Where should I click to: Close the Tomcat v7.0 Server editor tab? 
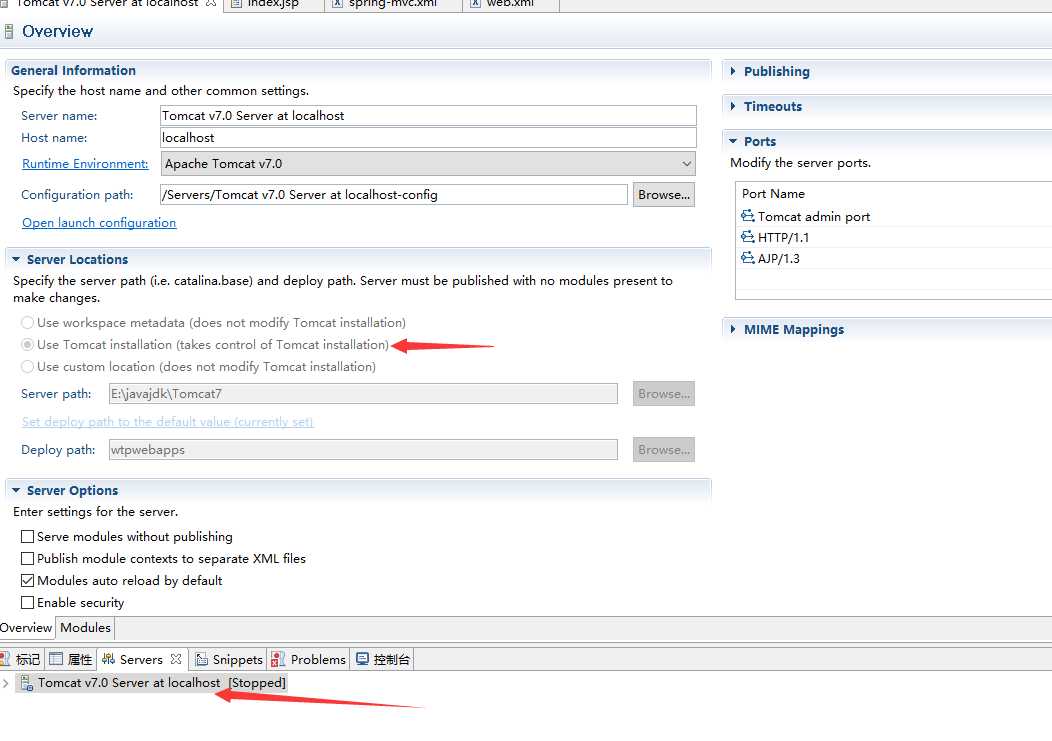[x=211, y=3]
